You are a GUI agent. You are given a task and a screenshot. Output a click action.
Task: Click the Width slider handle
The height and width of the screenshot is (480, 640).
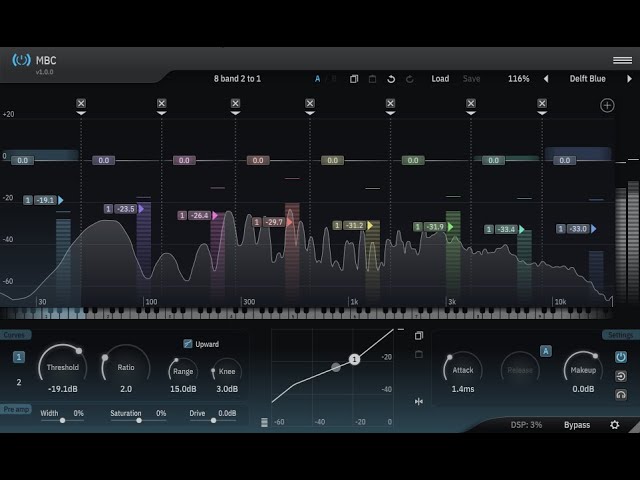62,420
